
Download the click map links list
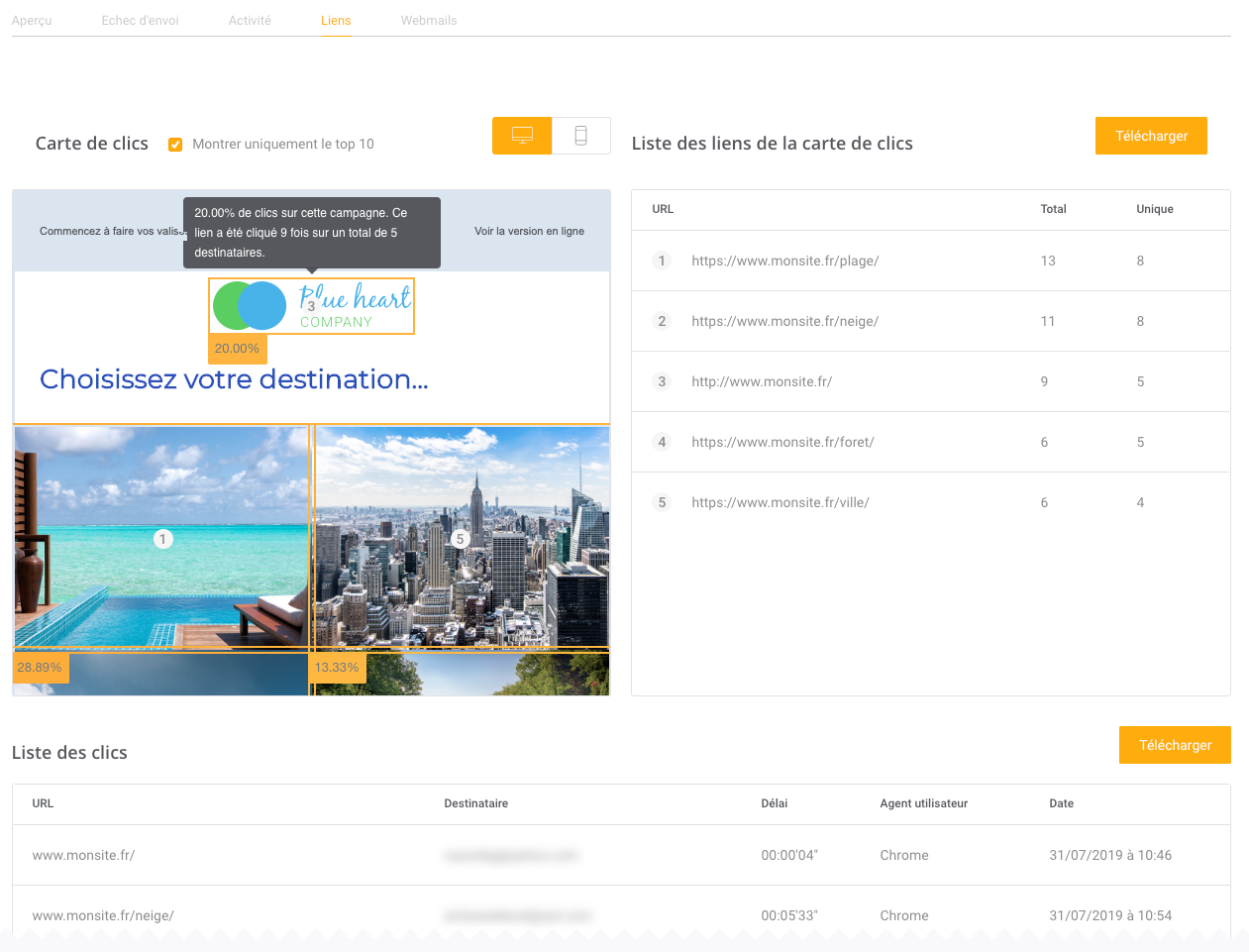(x=1151, y=136)
